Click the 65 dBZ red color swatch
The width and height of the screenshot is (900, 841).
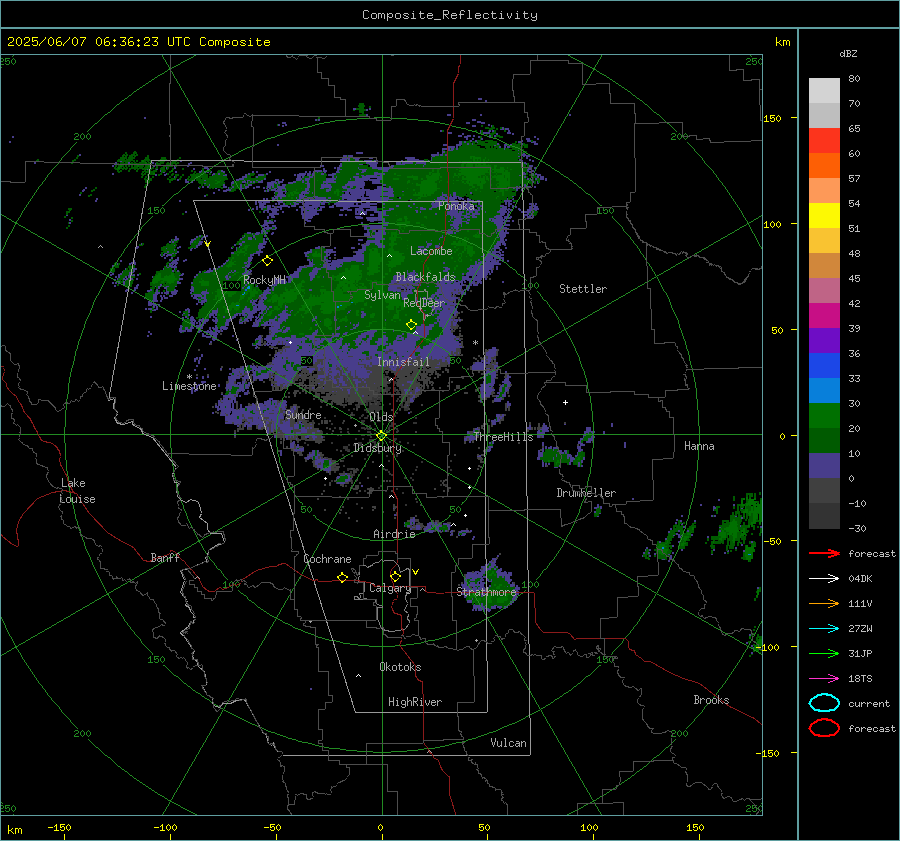(824, 141)
